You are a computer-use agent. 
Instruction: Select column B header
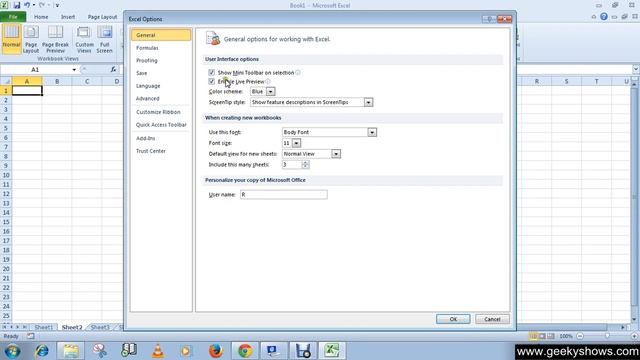tap(57, 82)
